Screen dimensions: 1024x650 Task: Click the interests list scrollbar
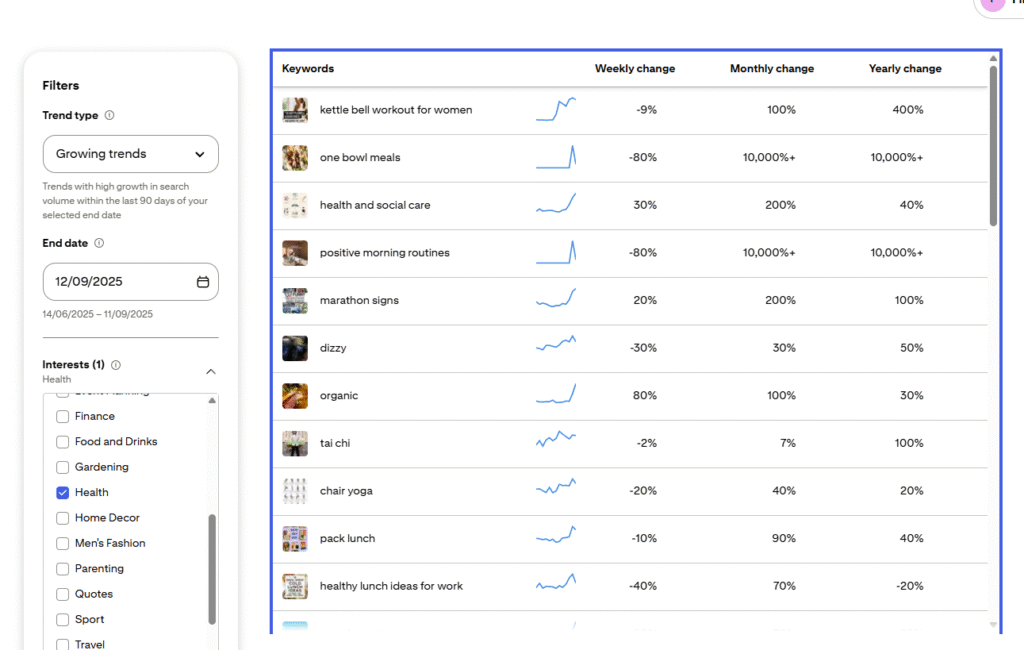[x=212, y=568]
